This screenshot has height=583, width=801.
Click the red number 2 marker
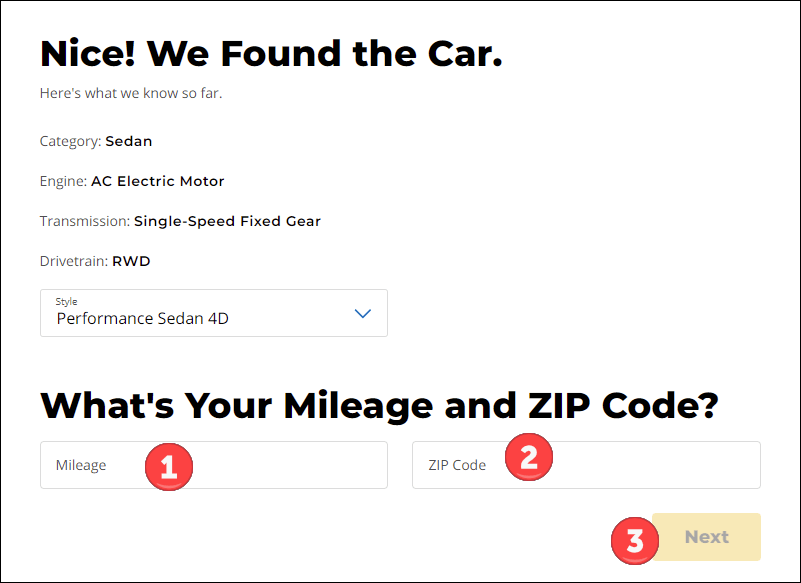coord(529,457)
